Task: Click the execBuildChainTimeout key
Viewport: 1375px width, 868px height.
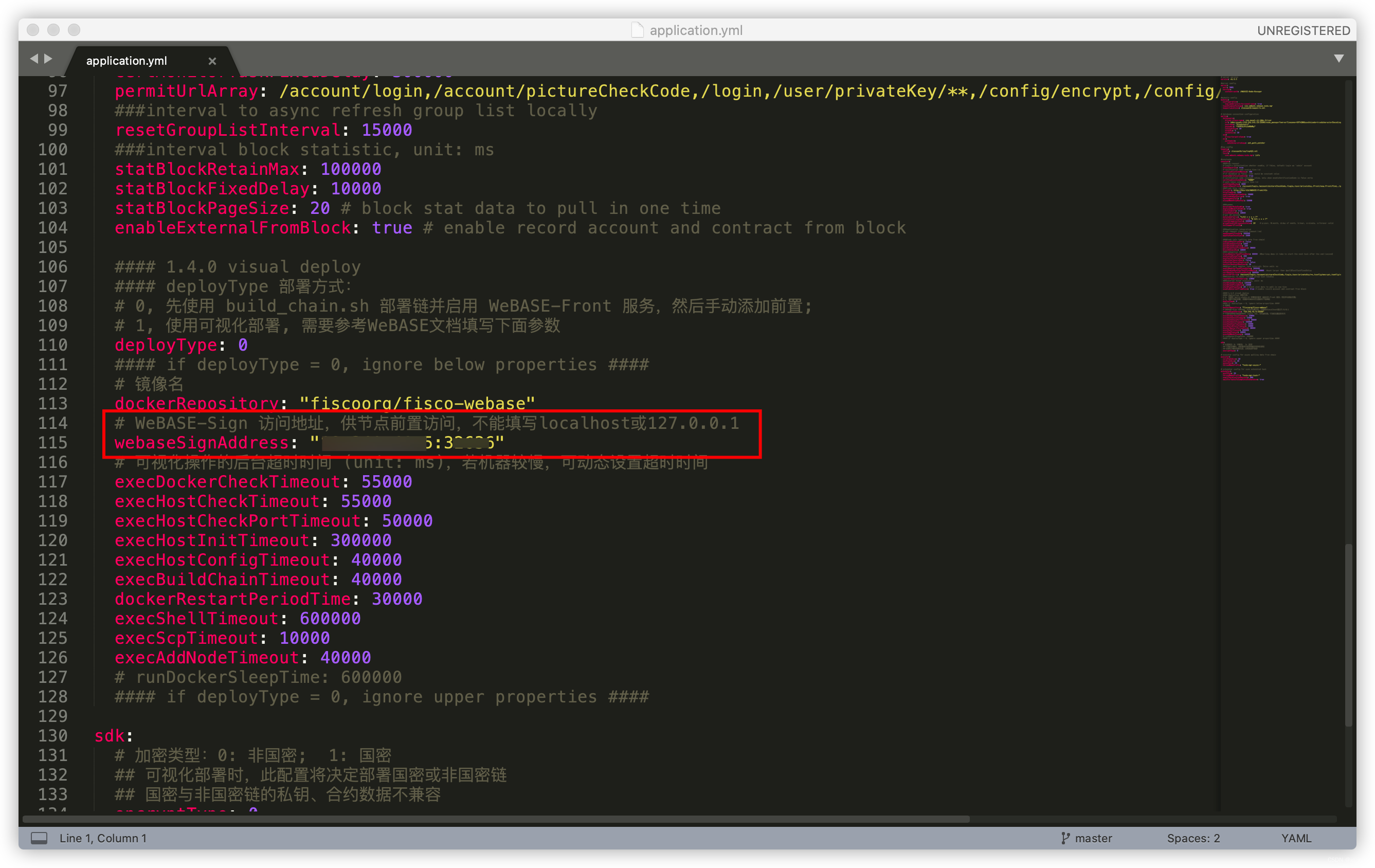Action: point(222,580)
